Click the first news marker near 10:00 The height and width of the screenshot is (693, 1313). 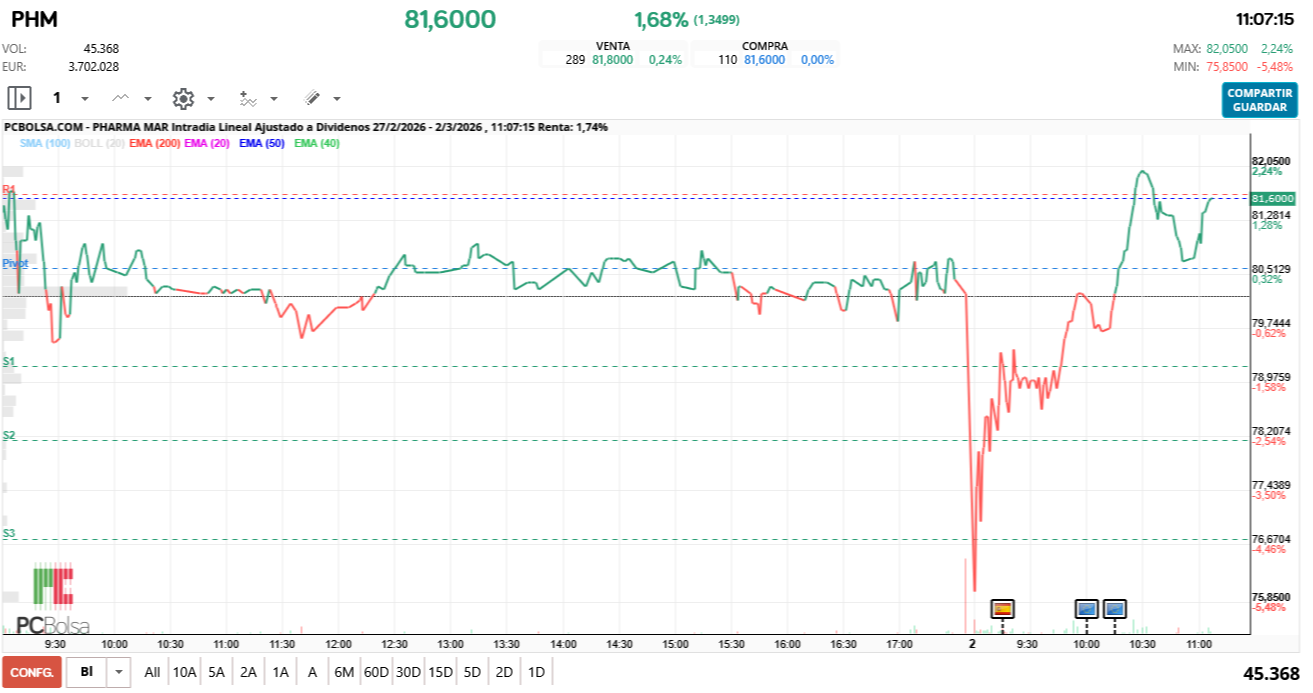point(1087,608)
